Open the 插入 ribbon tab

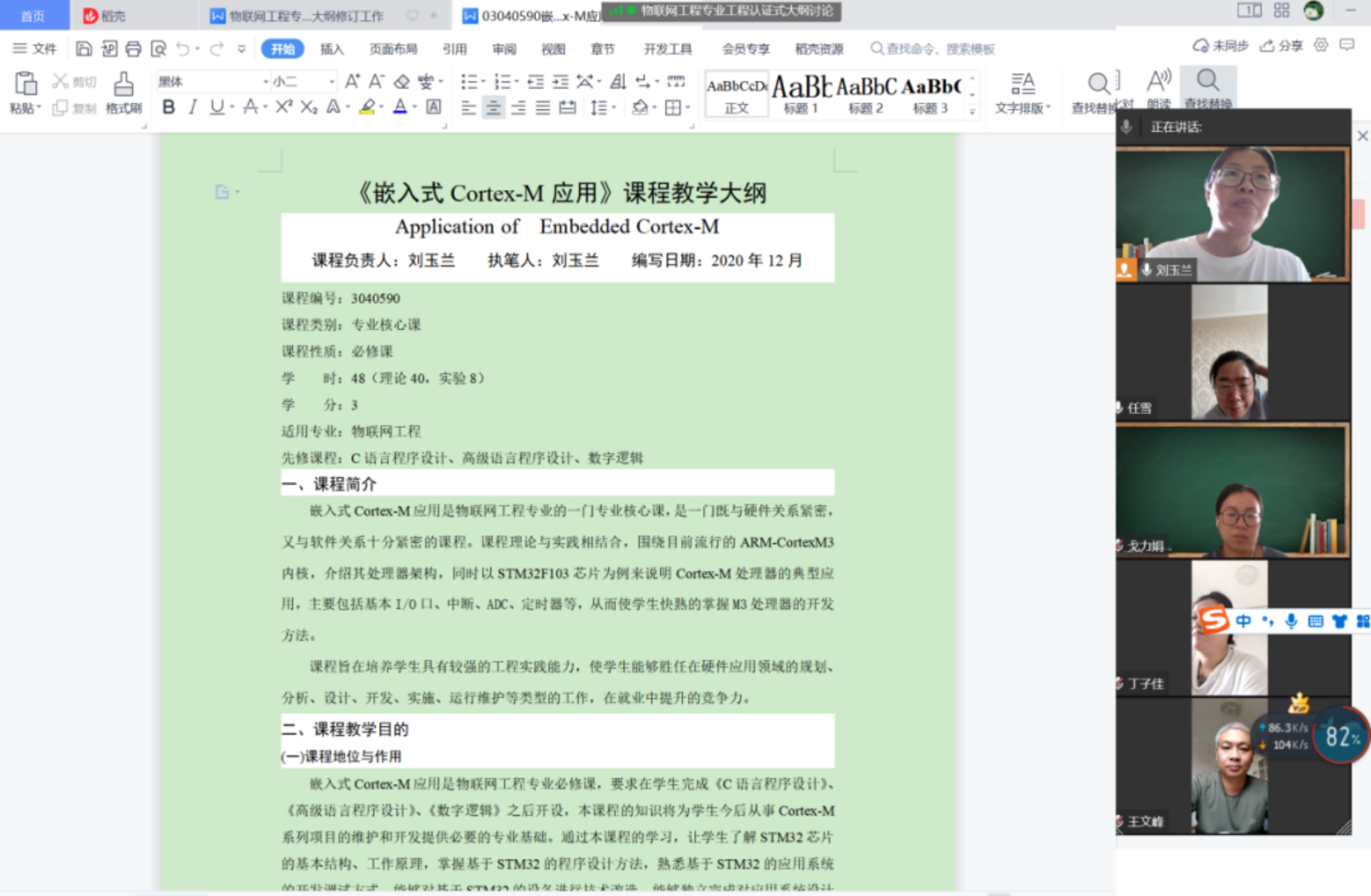pyautogui.click(x=332, y=49)
